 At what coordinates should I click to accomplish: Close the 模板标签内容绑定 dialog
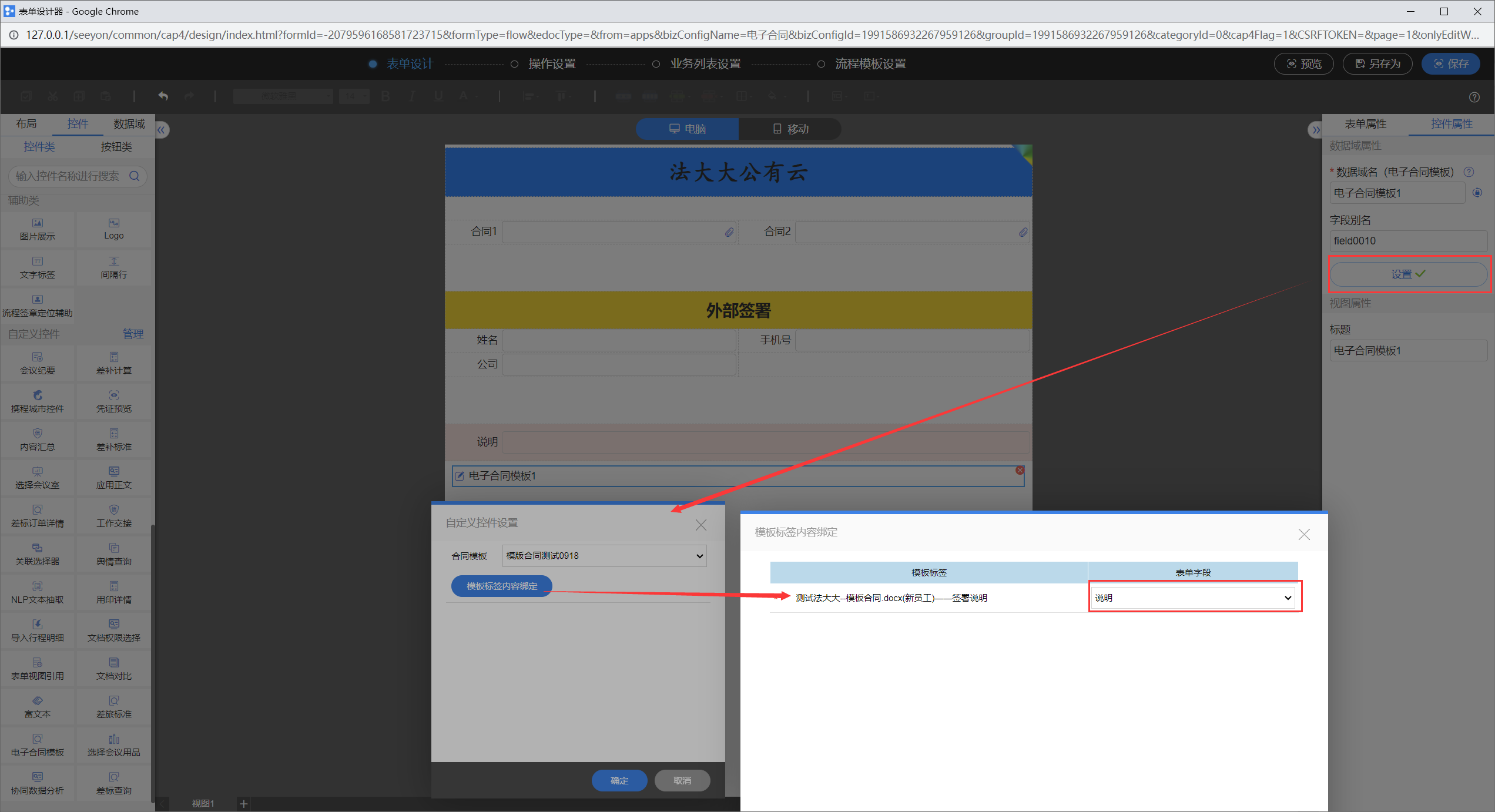[1304, 534]
